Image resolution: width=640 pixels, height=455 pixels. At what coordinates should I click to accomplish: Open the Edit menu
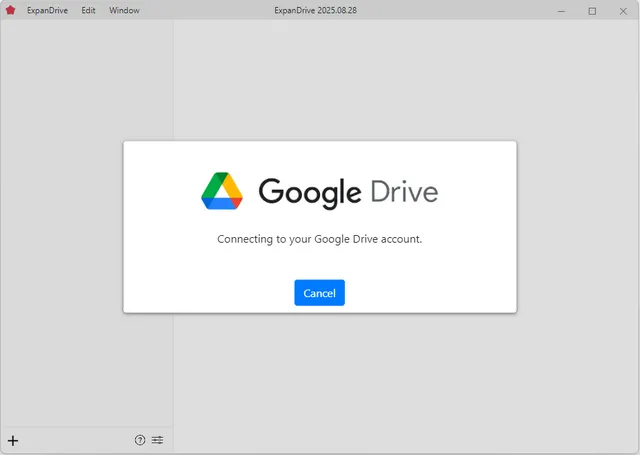(x=88, y=10)
